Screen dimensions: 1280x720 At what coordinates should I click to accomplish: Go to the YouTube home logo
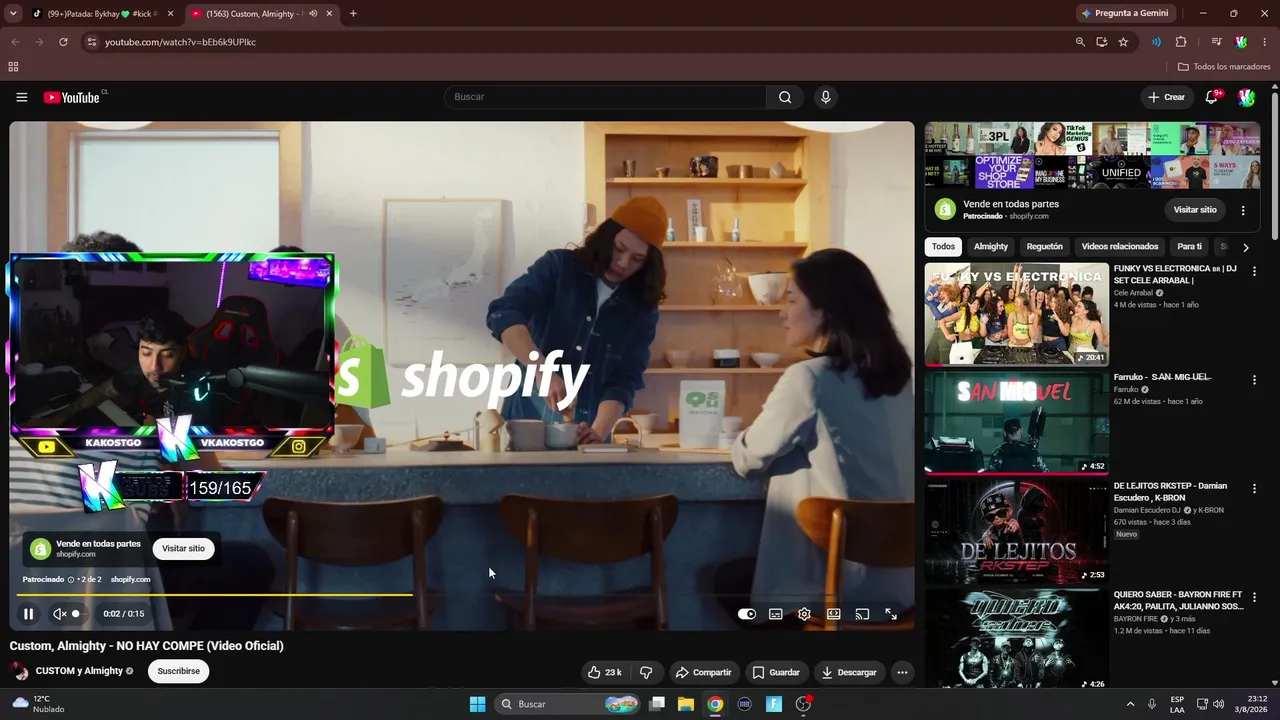click(71, 97)
